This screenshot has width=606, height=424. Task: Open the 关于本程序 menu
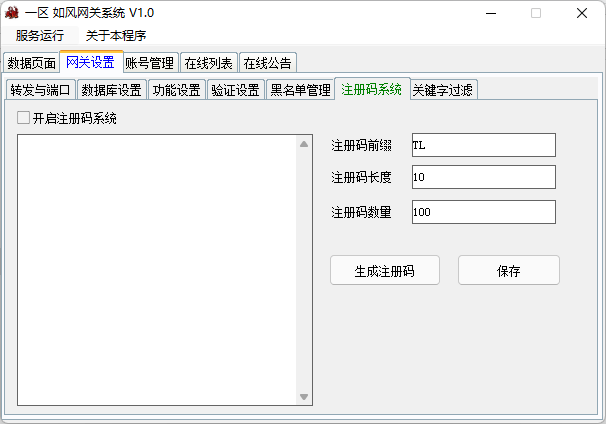[x=116, y=36]
